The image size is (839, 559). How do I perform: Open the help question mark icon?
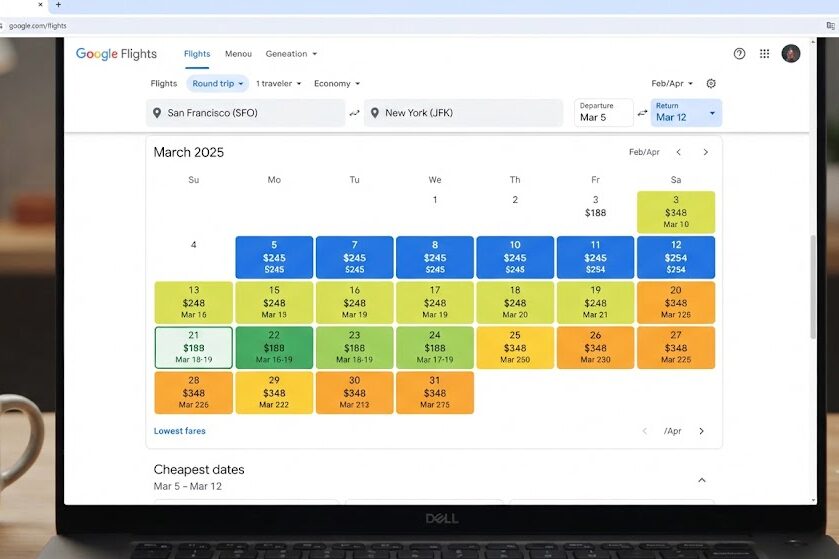(x=739, y=53)
